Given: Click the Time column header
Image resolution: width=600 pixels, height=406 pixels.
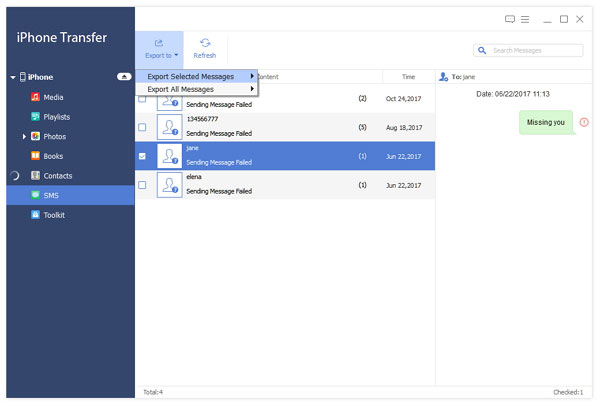Looking at the screenshot, I should pos(408,77).
